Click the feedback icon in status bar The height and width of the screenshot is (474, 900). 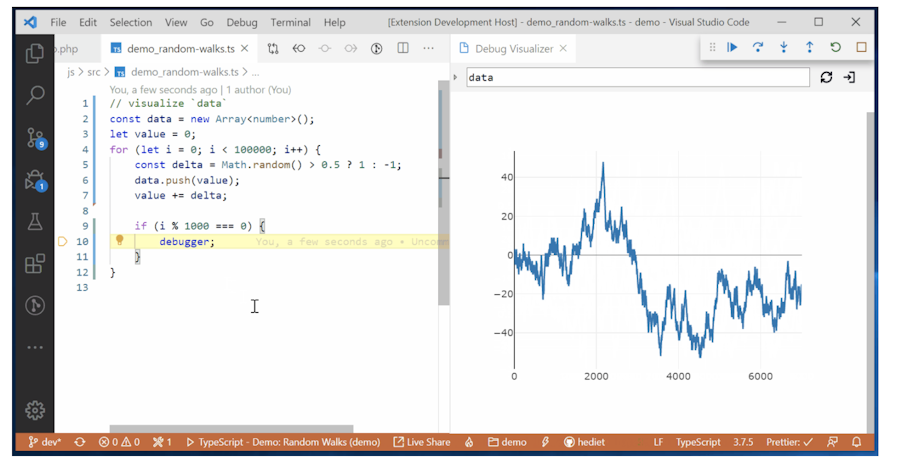pos(832,442)
